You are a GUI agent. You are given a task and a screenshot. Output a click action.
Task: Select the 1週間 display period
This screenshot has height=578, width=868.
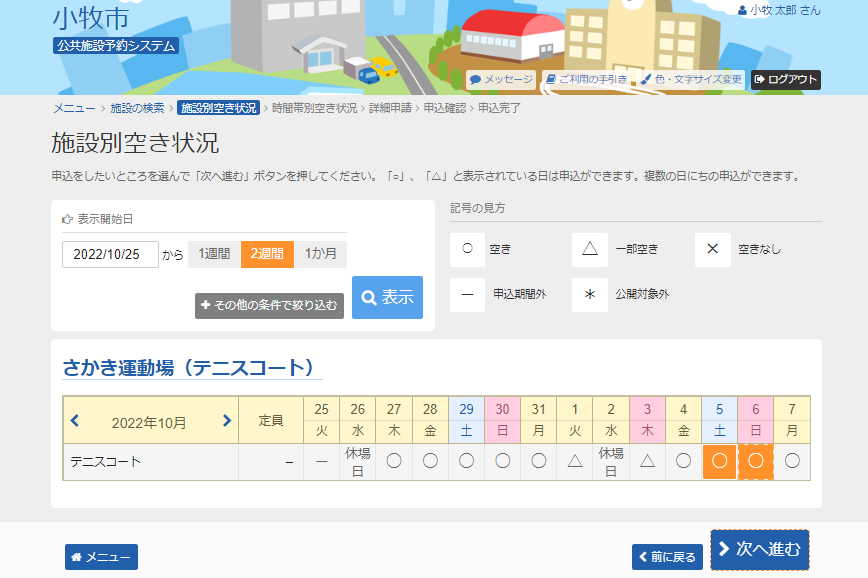click(214, 254)
